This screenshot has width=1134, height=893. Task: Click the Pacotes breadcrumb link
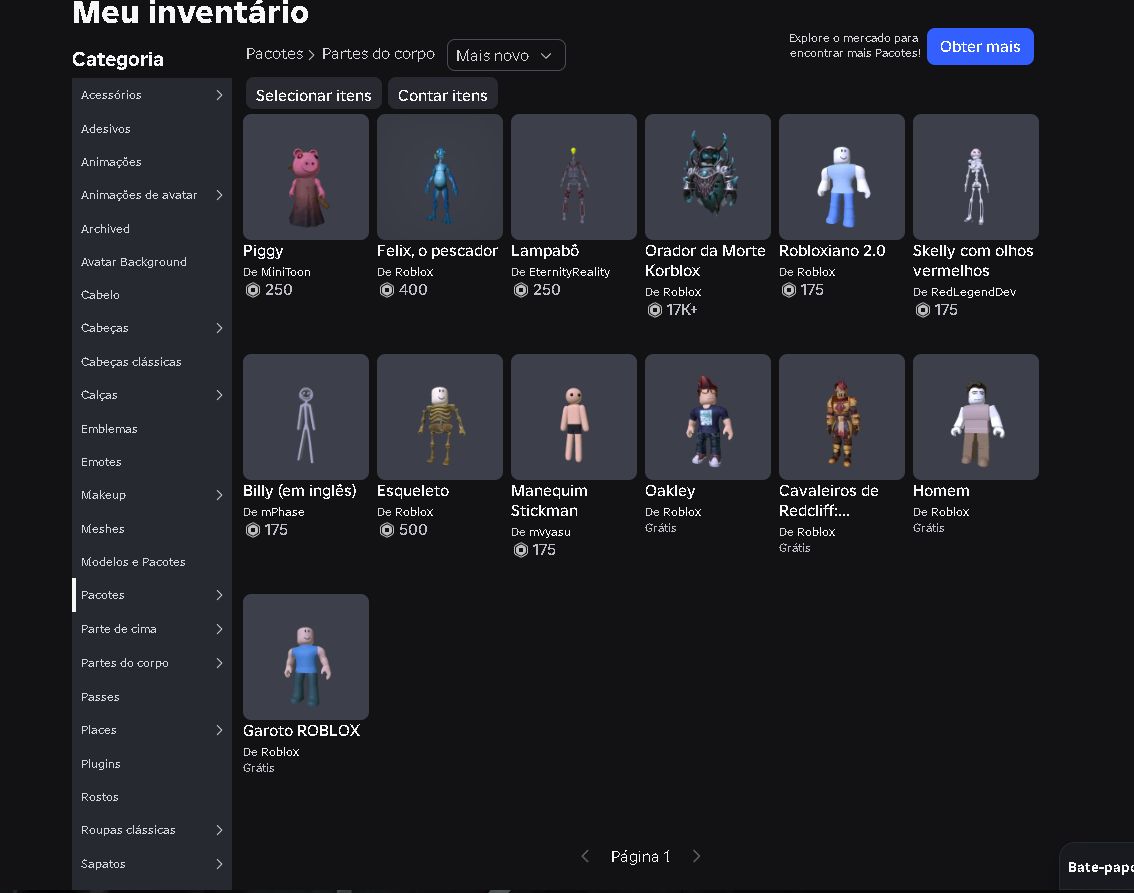click(x=274, y=54)
